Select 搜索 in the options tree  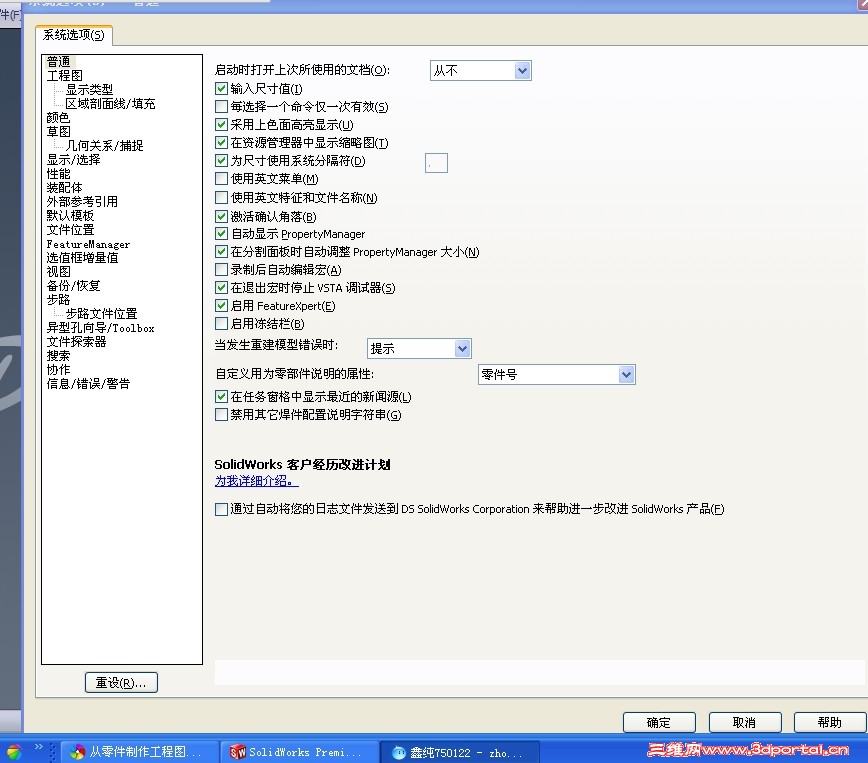pos(59,355)
